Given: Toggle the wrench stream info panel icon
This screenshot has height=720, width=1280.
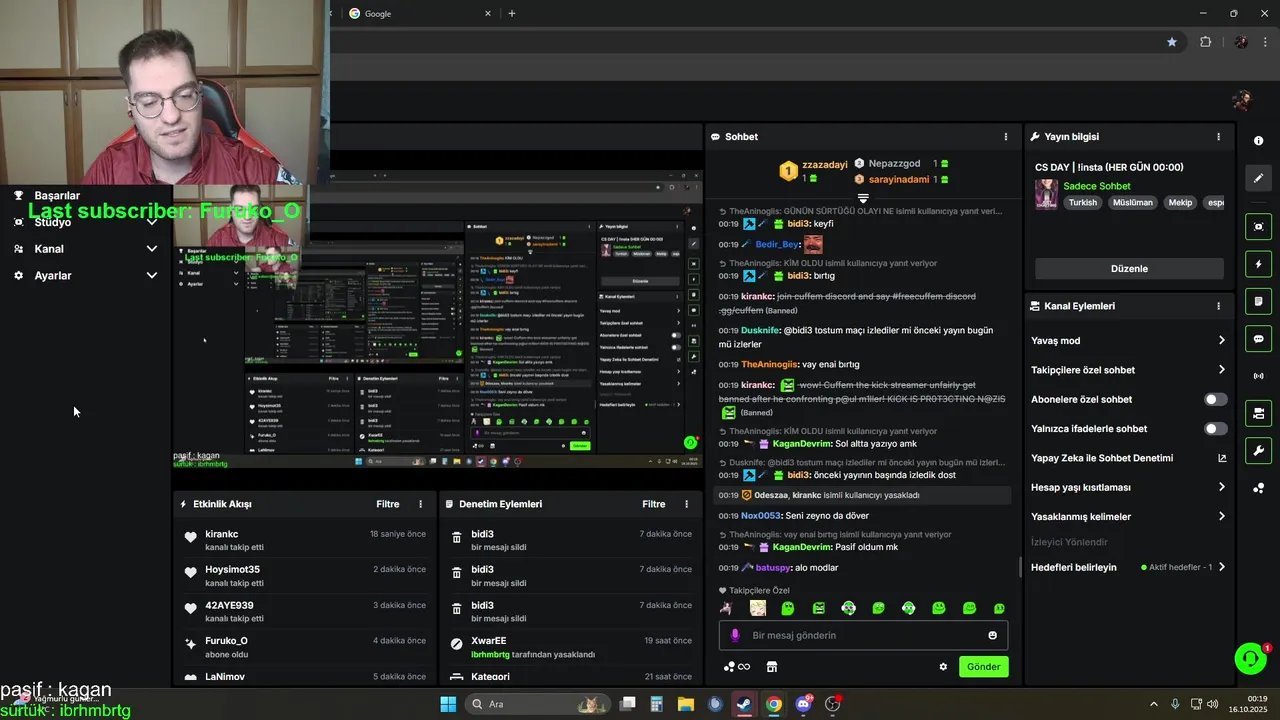Looking at the screenshot, I should tap(1258, 450).
